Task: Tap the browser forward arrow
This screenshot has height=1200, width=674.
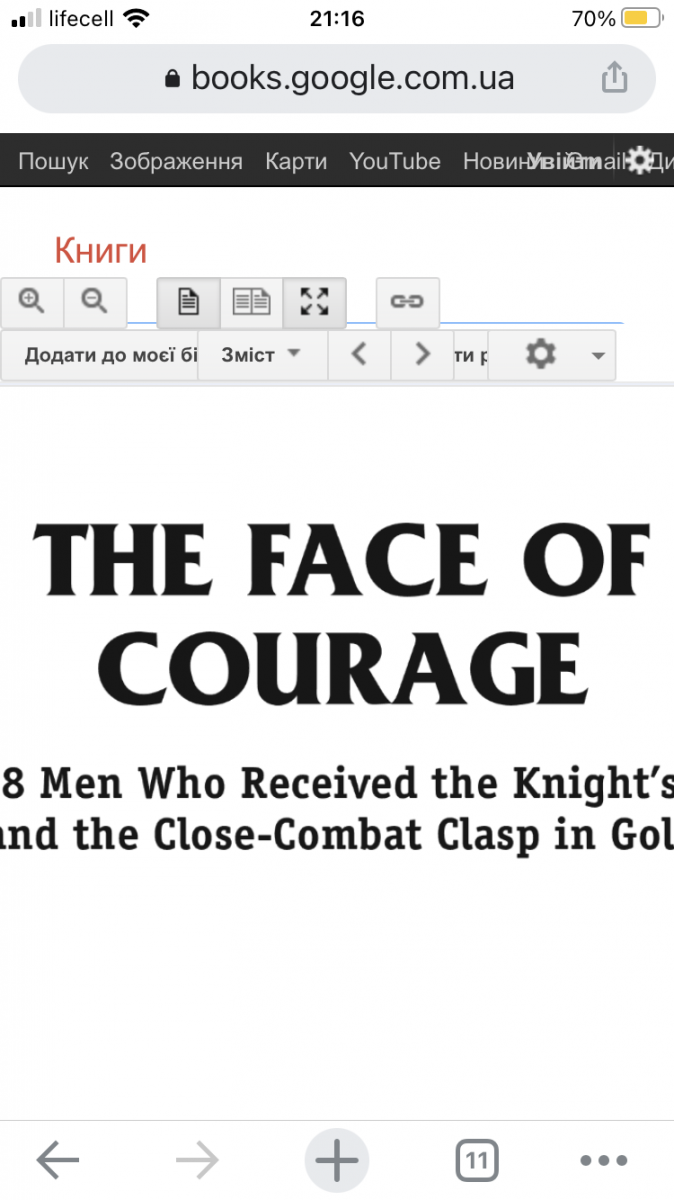Action: (197, 1160)
